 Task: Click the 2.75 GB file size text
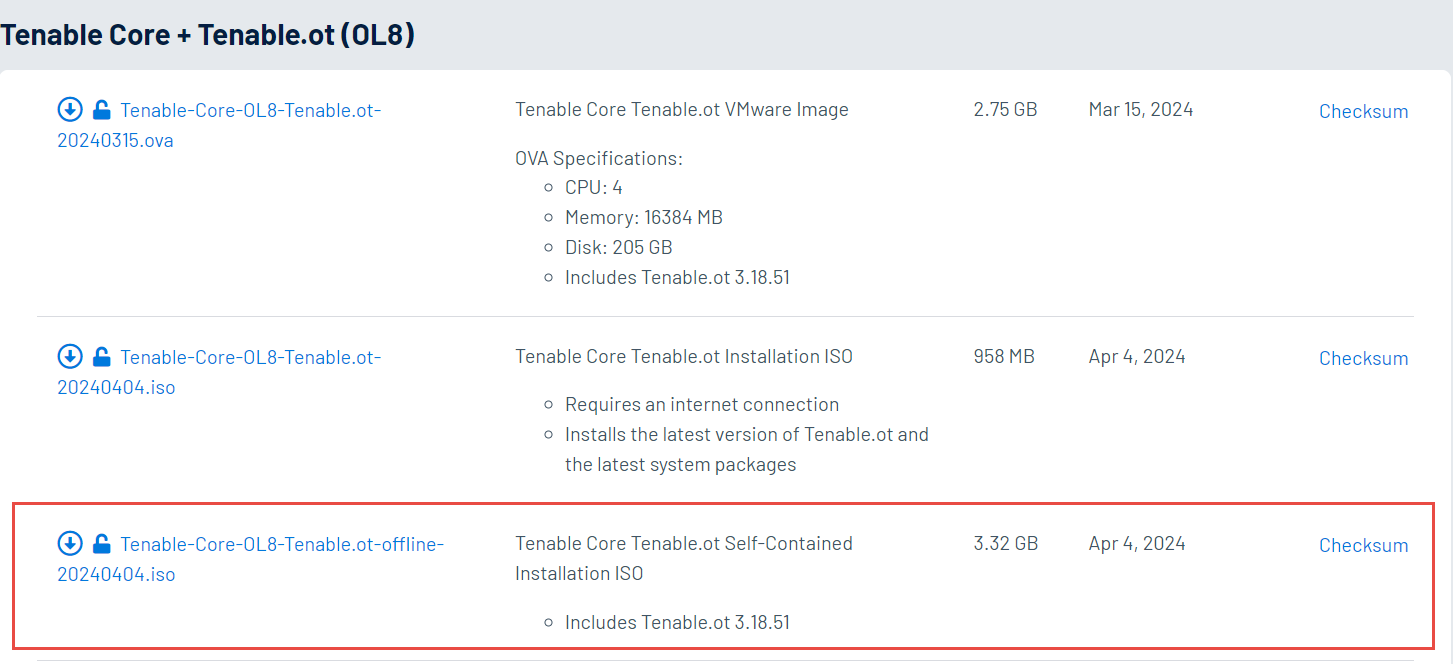tap(1005, 110)
